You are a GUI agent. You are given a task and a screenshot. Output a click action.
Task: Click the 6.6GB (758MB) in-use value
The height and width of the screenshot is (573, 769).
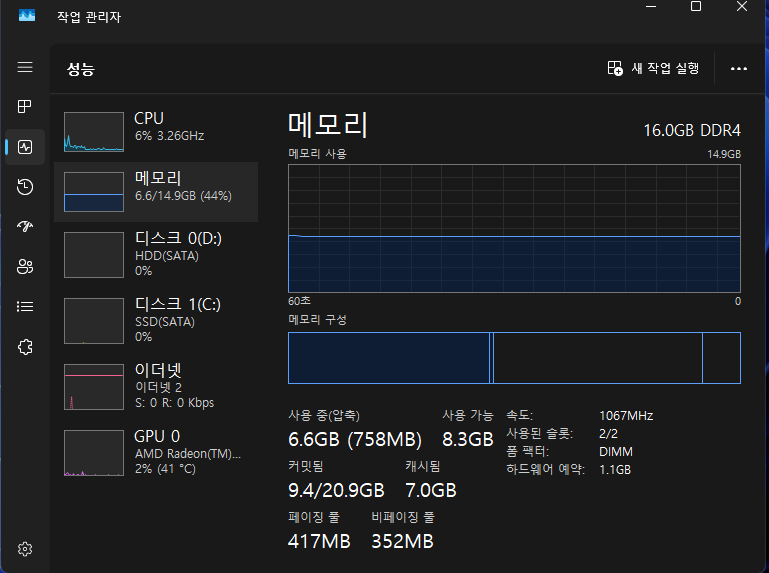coord(355,440)
